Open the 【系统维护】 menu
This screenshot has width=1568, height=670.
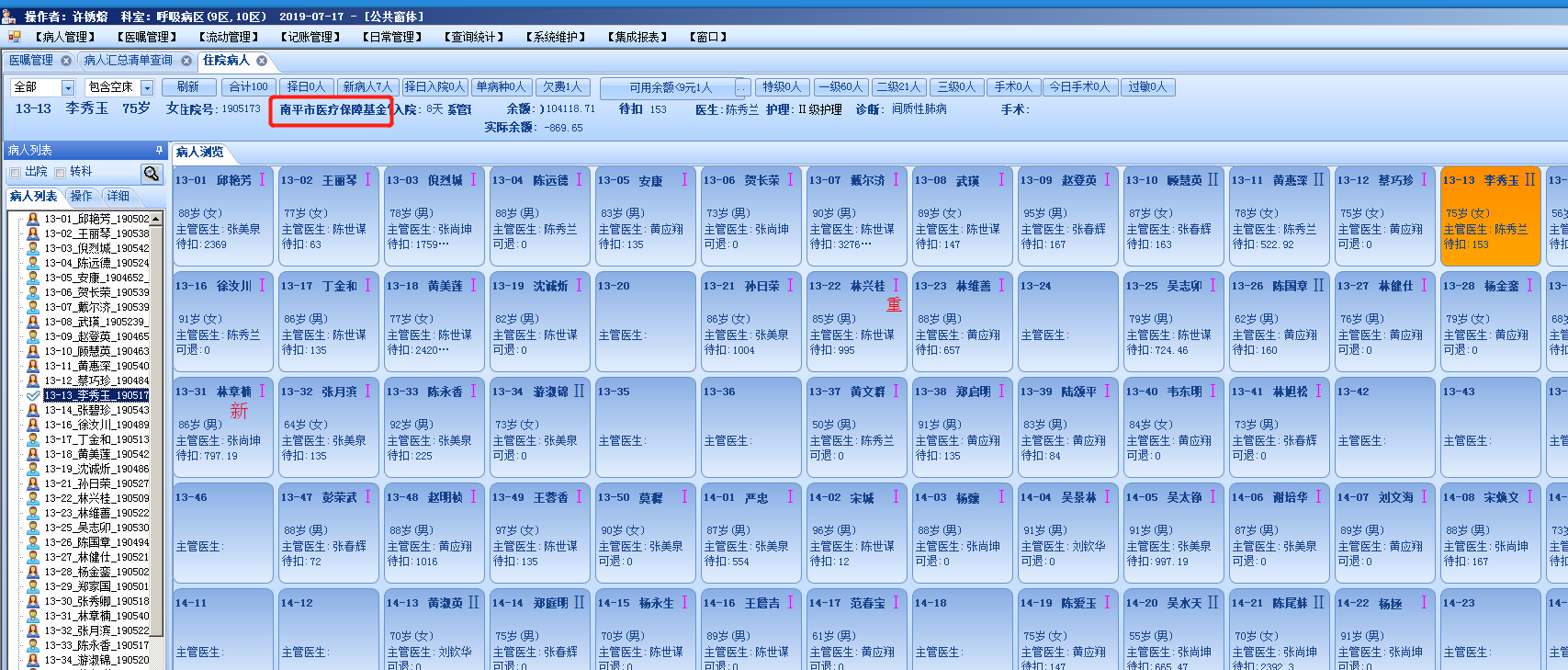(x=556, y=37)
